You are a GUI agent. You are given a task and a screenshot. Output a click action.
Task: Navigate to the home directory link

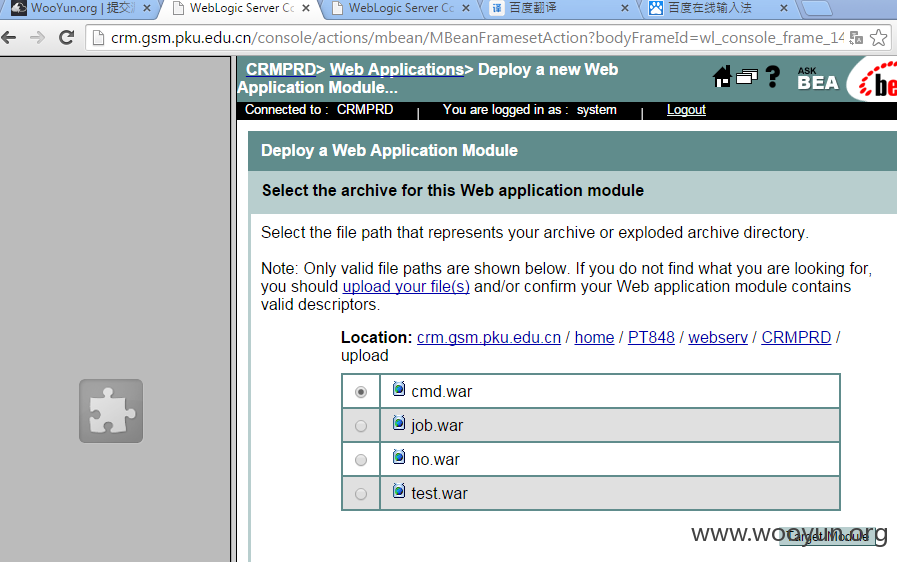[594, 338]
